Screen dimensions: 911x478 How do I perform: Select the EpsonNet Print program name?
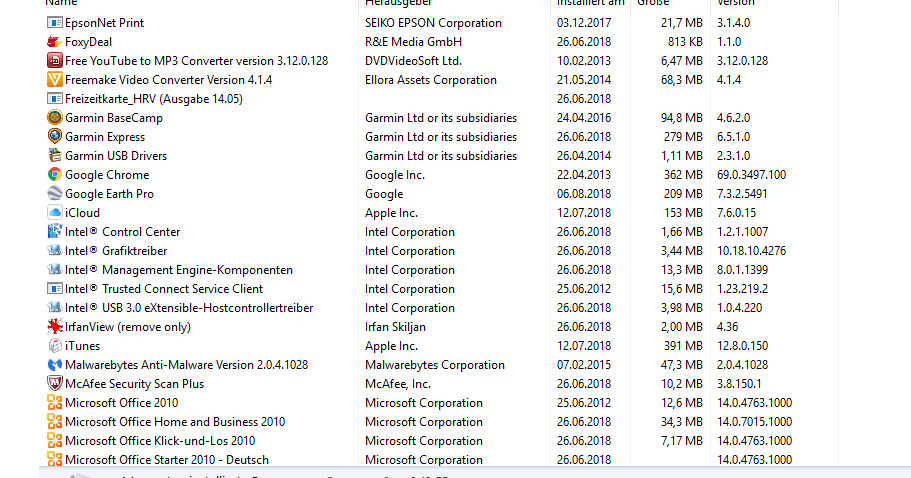(105, 23)
